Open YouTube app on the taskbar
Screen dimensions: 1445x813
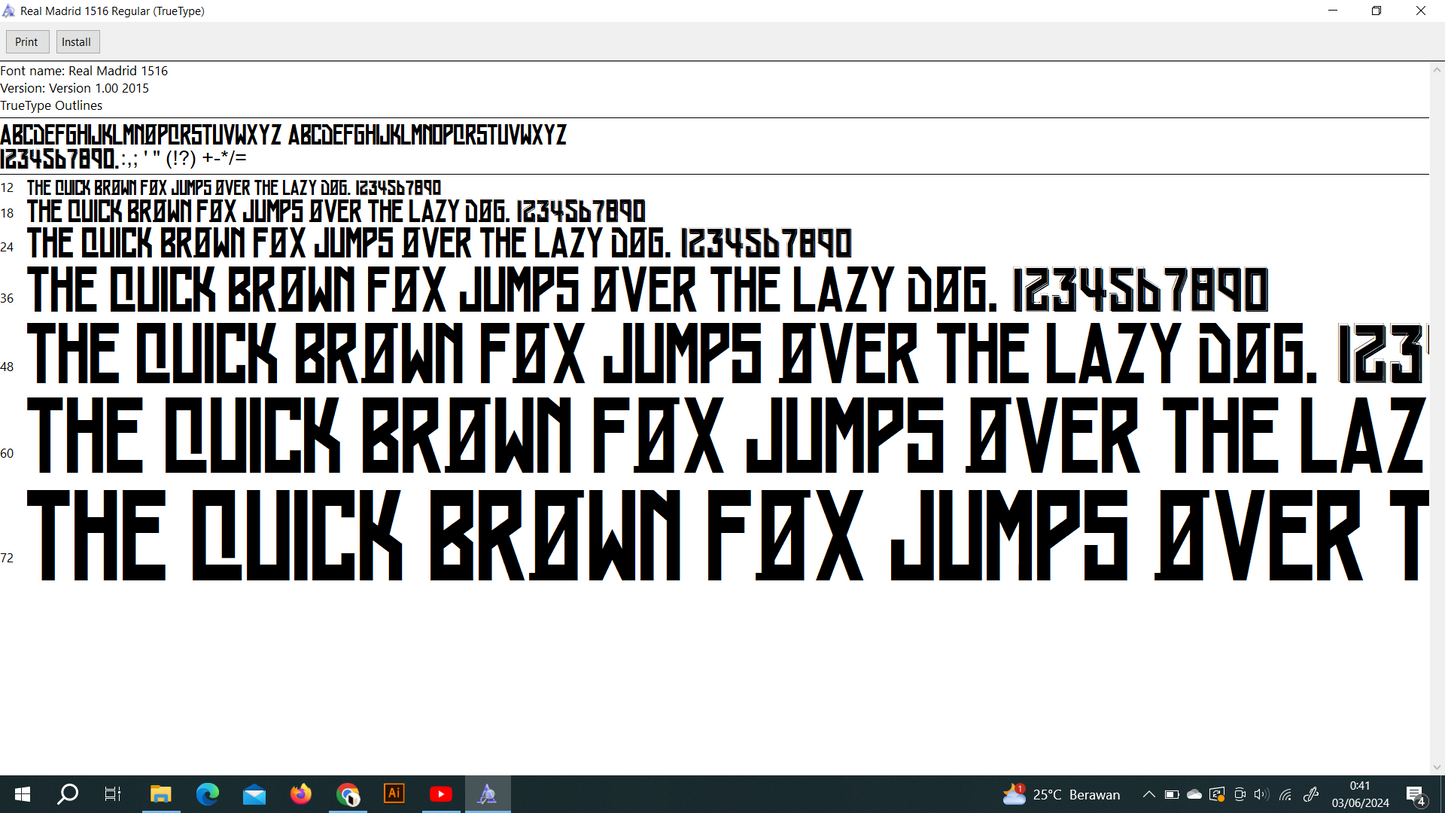[x=441, y=795]
